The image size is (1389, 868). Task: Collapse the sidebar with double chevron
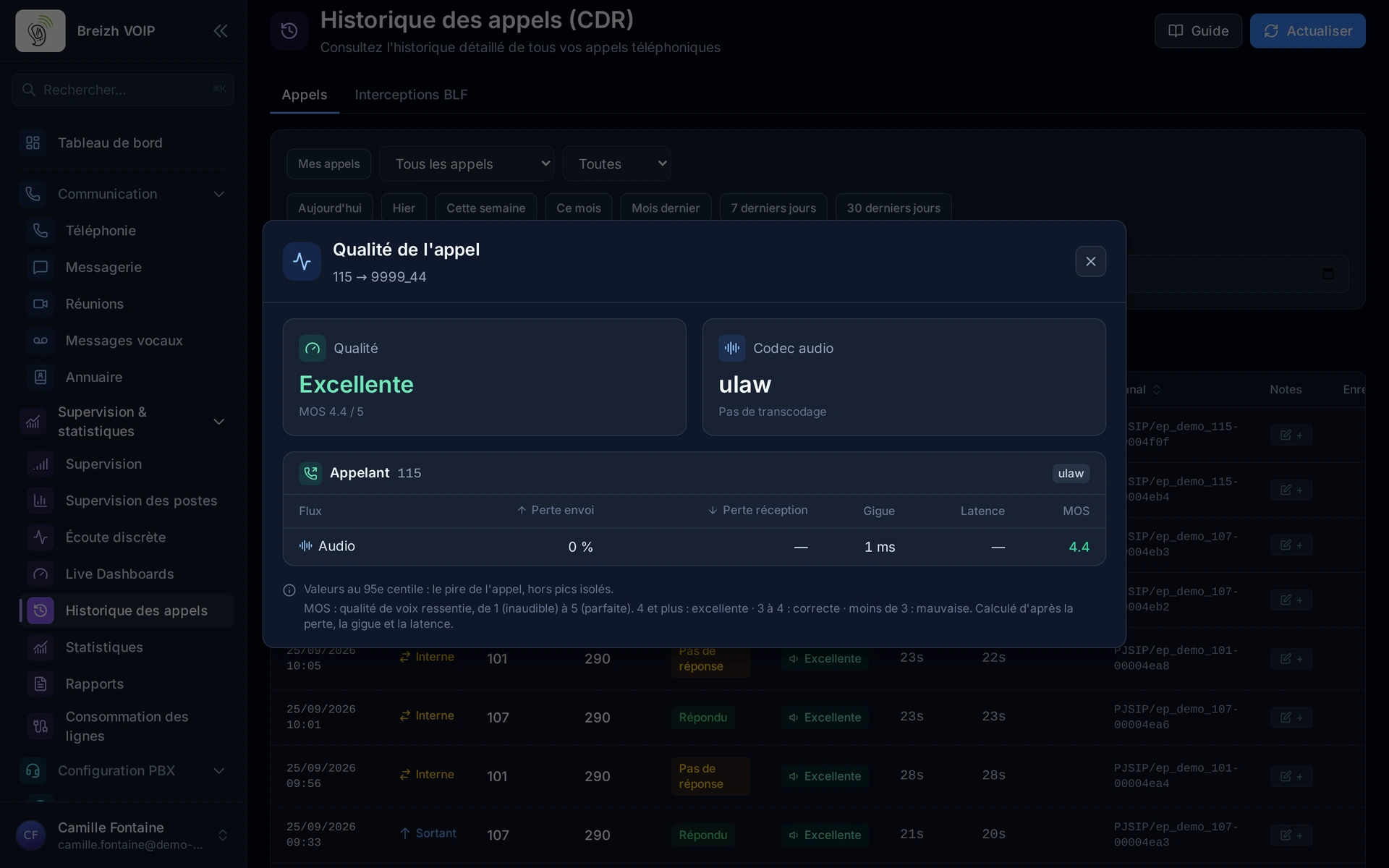[221, 30]
